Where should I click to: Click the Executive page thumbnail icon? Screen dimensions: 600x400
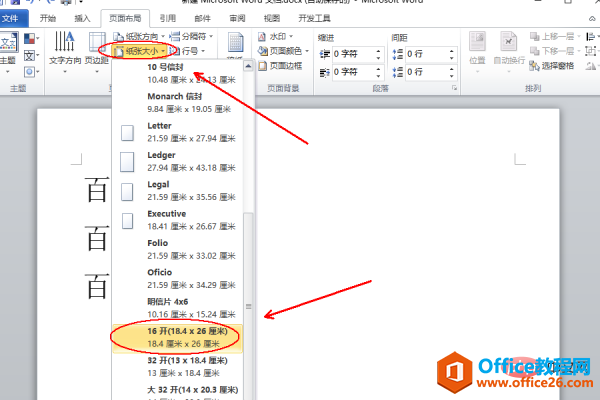tap(127, 221)
